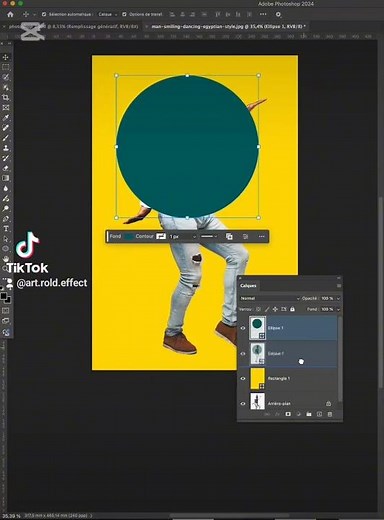This screenshot has height=520, width=384.
Task: Select the Gradient tool
Action: [6, 178]
